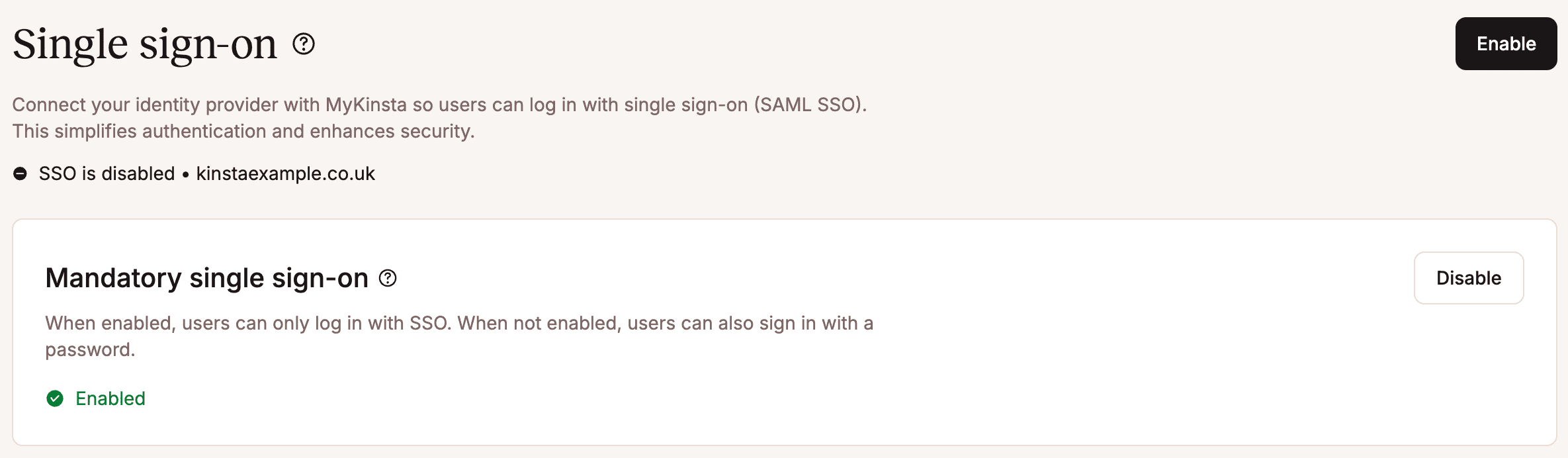This screenshot has width=1568, height=458.
Task: Click the question mark next to Mandatory single sign-on
Action: pyautogui.click(x=389, y=278)
